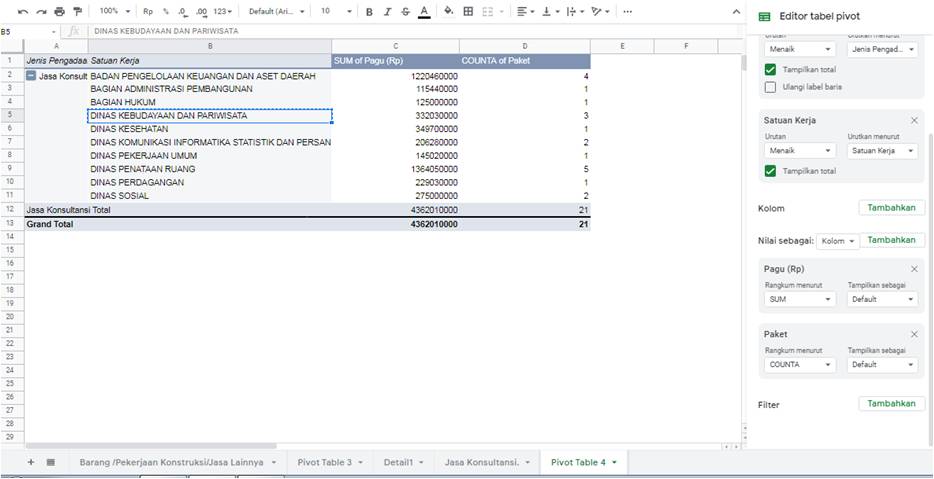Select the SUM of Pagu (Rp) header cell

(x=396, y=61)
